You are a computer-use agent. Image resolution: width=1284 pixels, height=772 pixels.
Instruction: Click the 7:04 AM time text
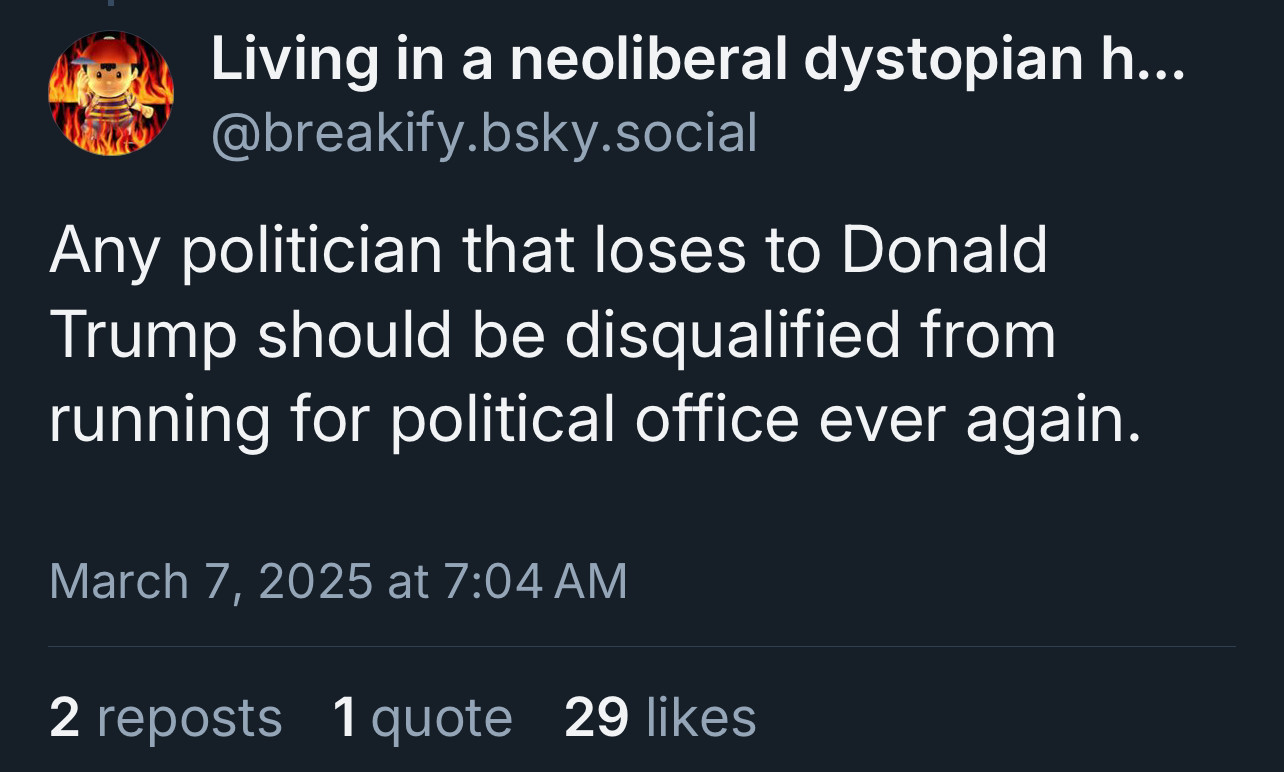[x=534, y=581]
